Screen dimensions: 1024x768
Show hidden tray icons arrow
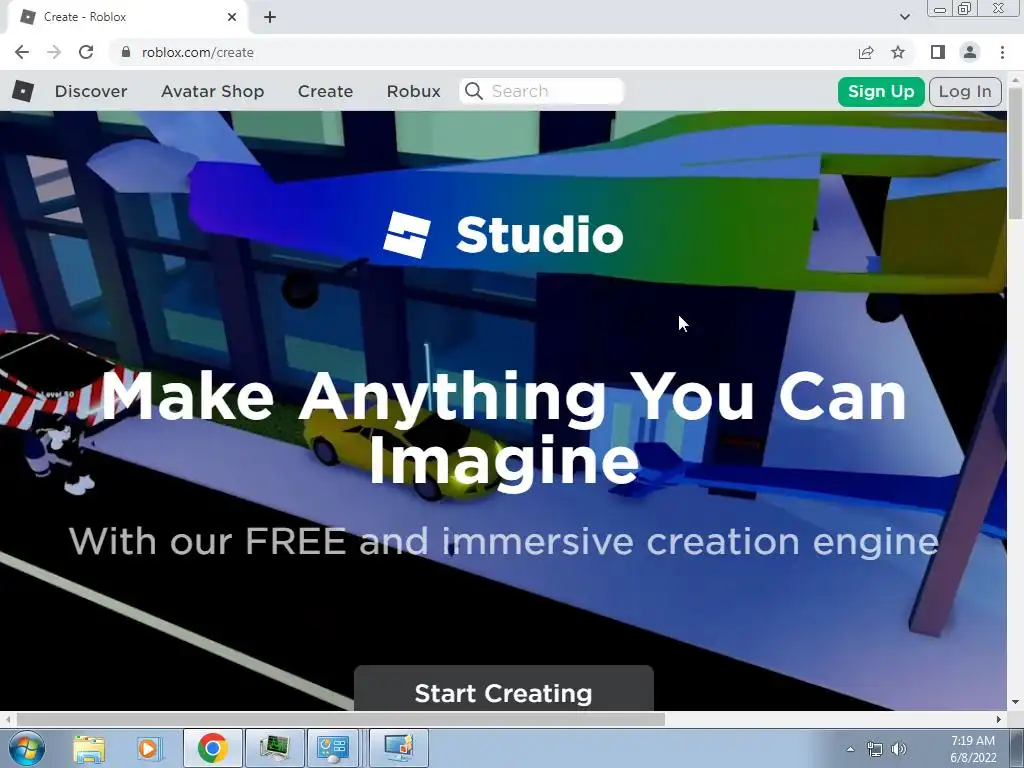pyautogui.click(x=850, y=749)
